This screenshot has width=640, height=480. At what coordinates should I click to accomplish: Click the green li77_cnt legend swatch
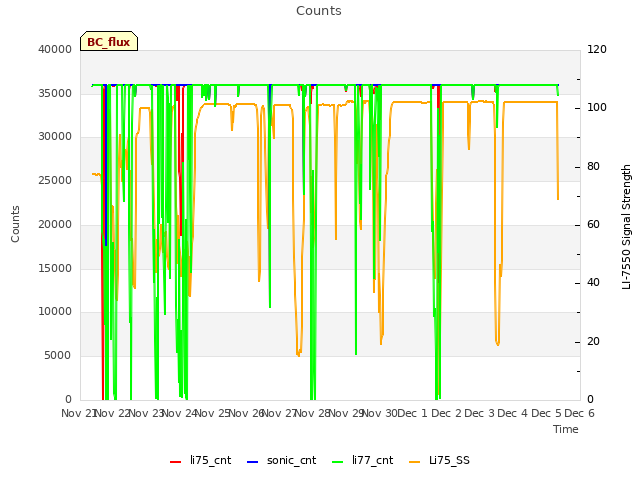pyautogui.click(x=338, y=462)
